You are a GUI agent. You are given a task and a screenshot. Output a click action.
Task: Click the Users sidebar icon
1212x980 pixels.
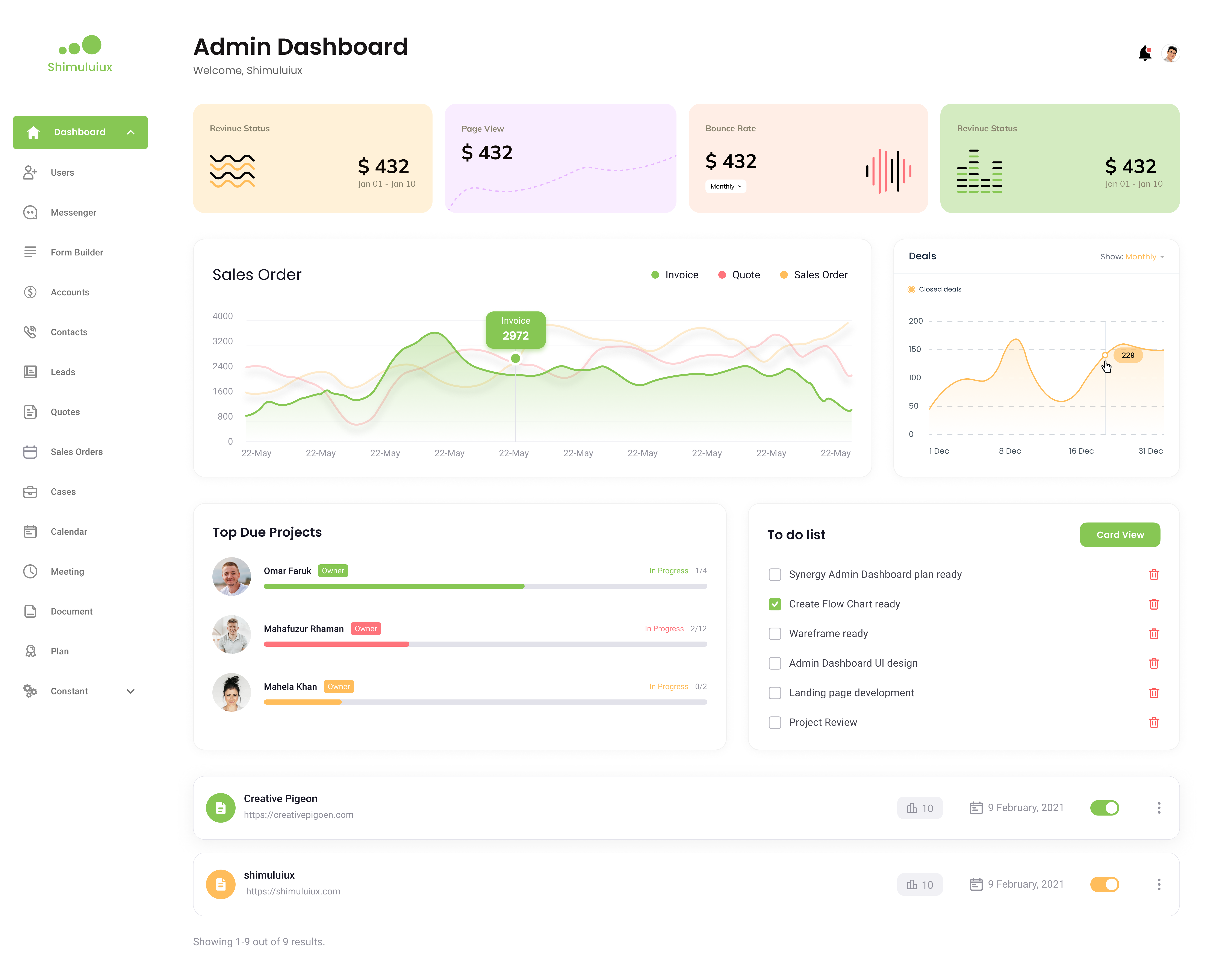pyautogui.click(x=30, y=172)
